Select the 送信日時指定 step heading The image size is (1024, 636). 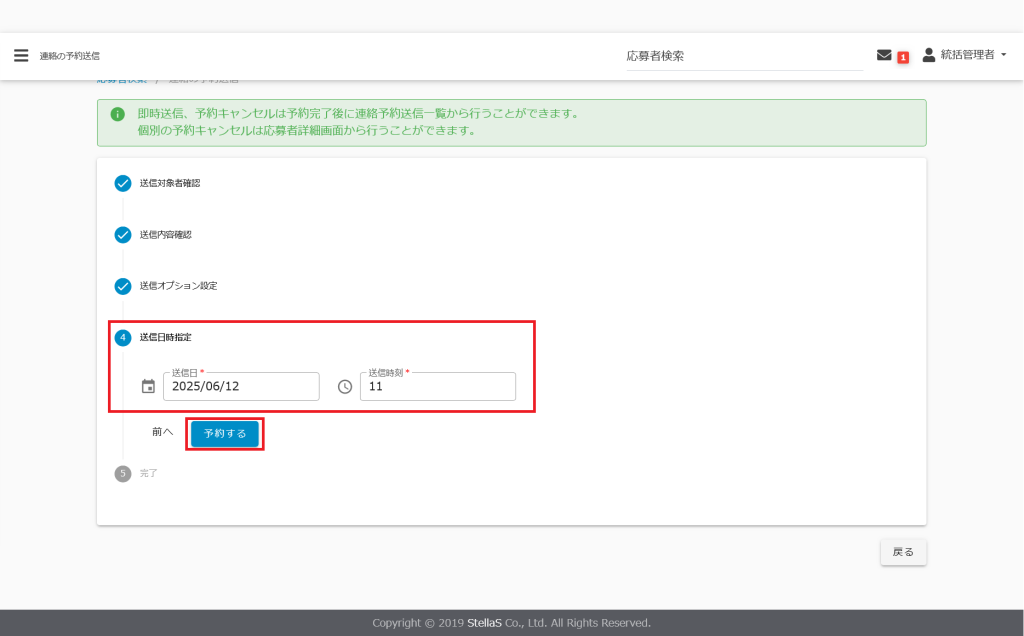[165, 338]
